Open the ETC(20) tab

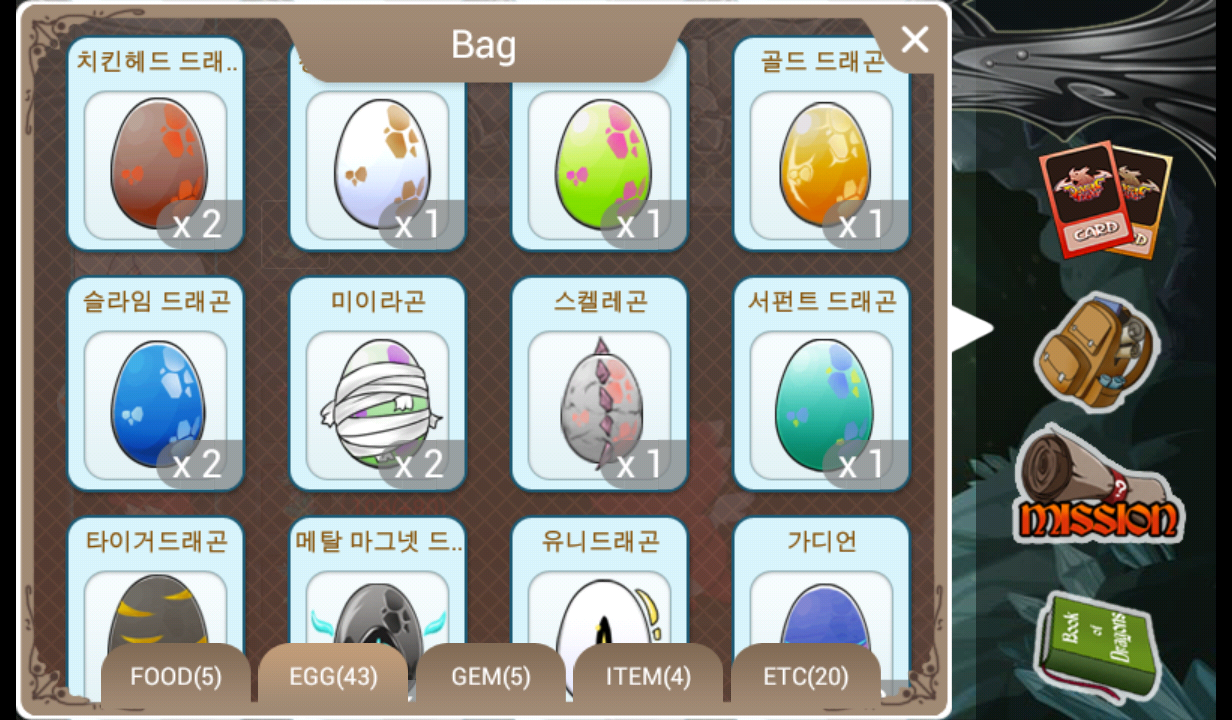pos(806,677)
